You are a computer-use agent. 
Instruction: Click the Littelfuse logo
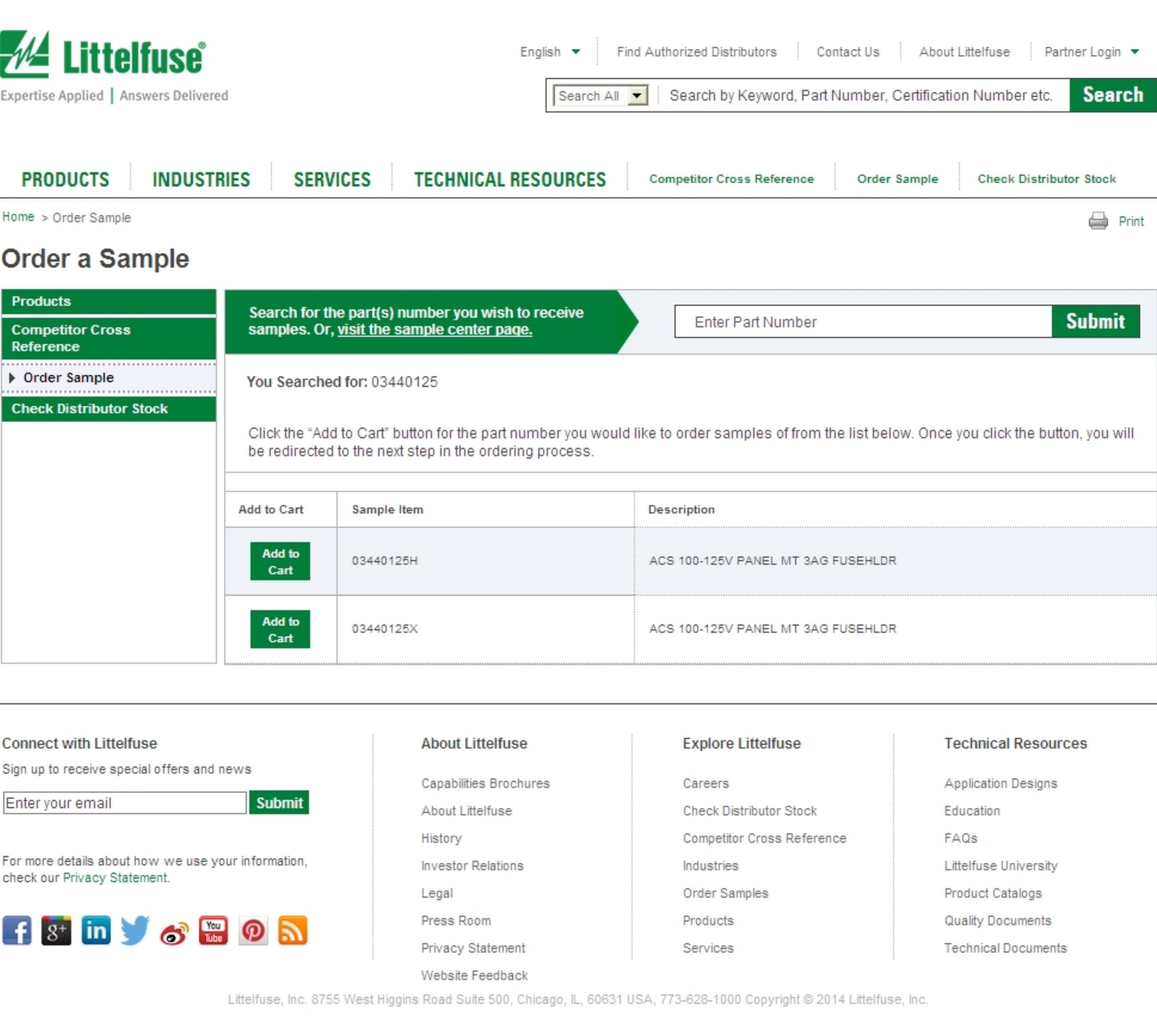[x=103, y=54]
